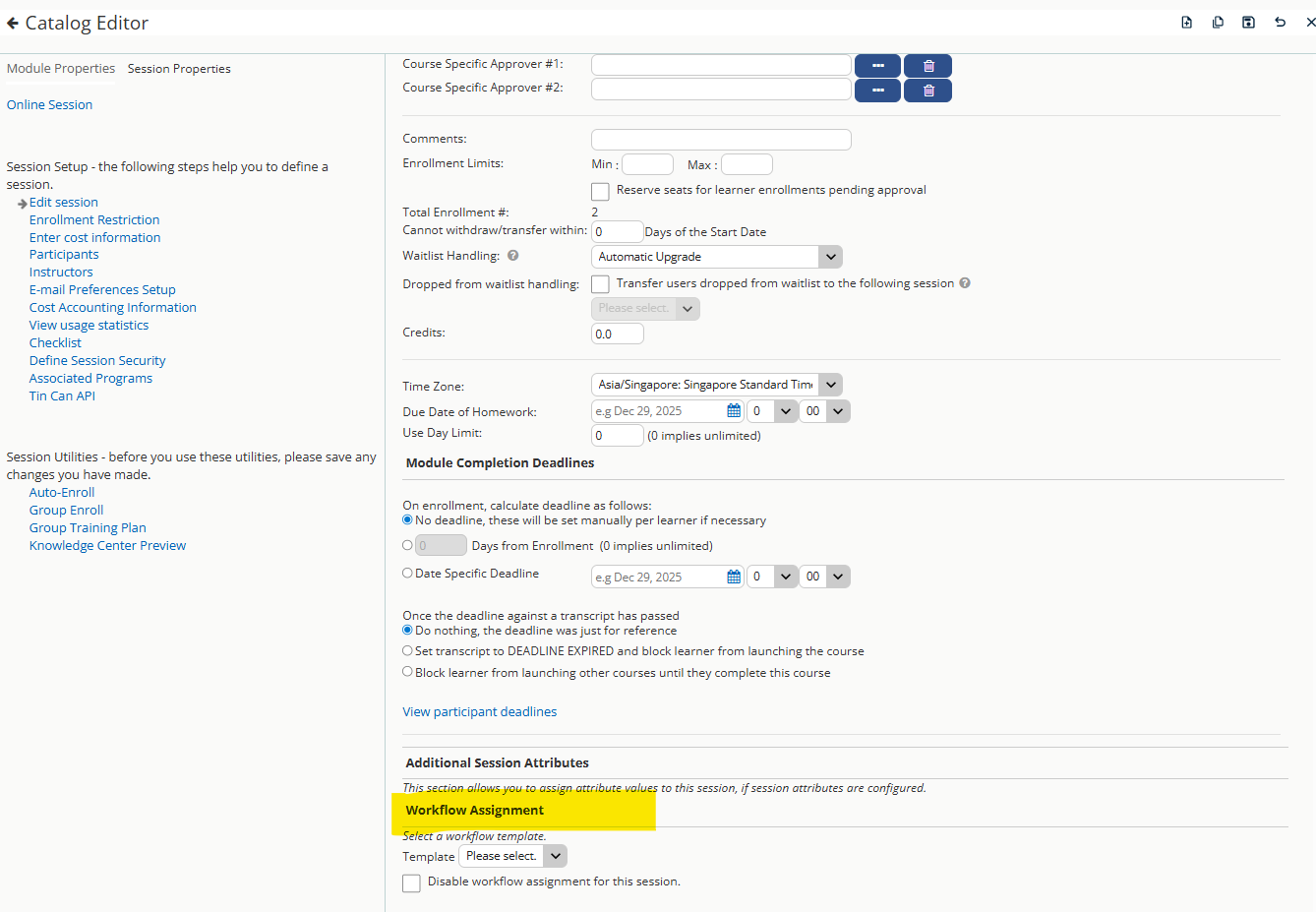This screenshot has height=912, width=1316.
Task: Click into the Course Specific Approver #2 field
Action: (721, 89)
